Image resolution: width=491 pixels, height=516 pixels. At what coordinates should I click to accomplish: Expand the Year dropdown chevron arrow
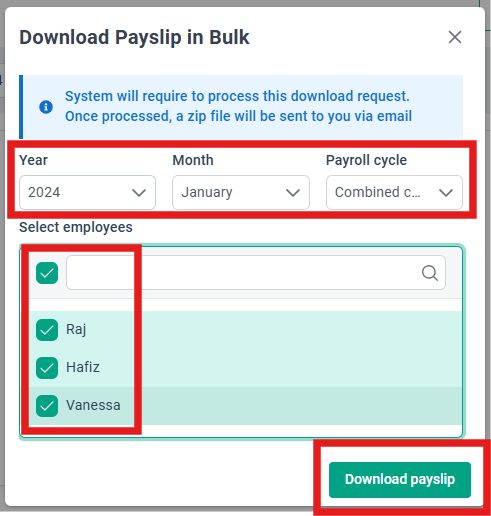coord(139,193)
